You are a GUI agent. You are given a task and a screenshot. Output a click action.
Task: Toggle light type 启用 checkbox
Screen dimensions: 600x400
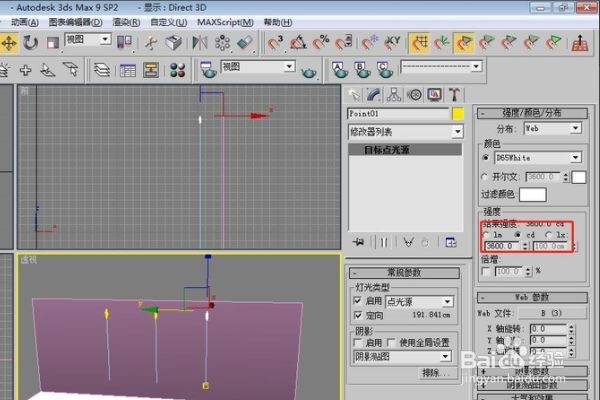(358, 301)
